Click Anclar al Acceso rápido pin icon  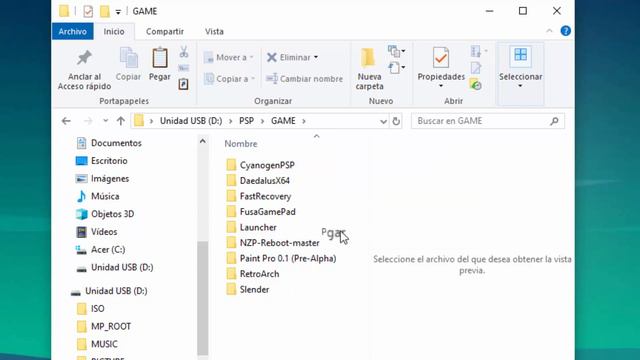pos(84,58)
